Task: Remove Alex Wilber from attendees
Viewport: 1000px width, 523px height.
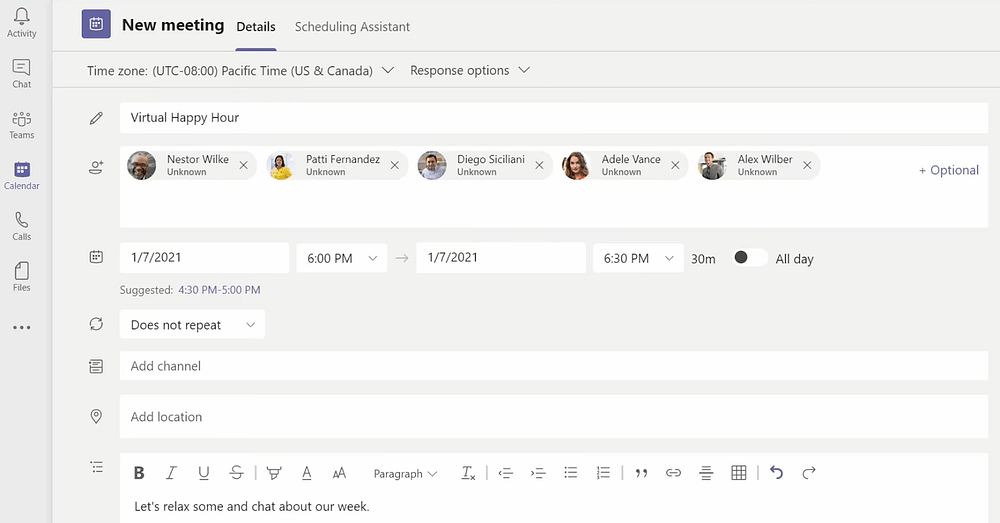Action: click(x=807, y=166)
